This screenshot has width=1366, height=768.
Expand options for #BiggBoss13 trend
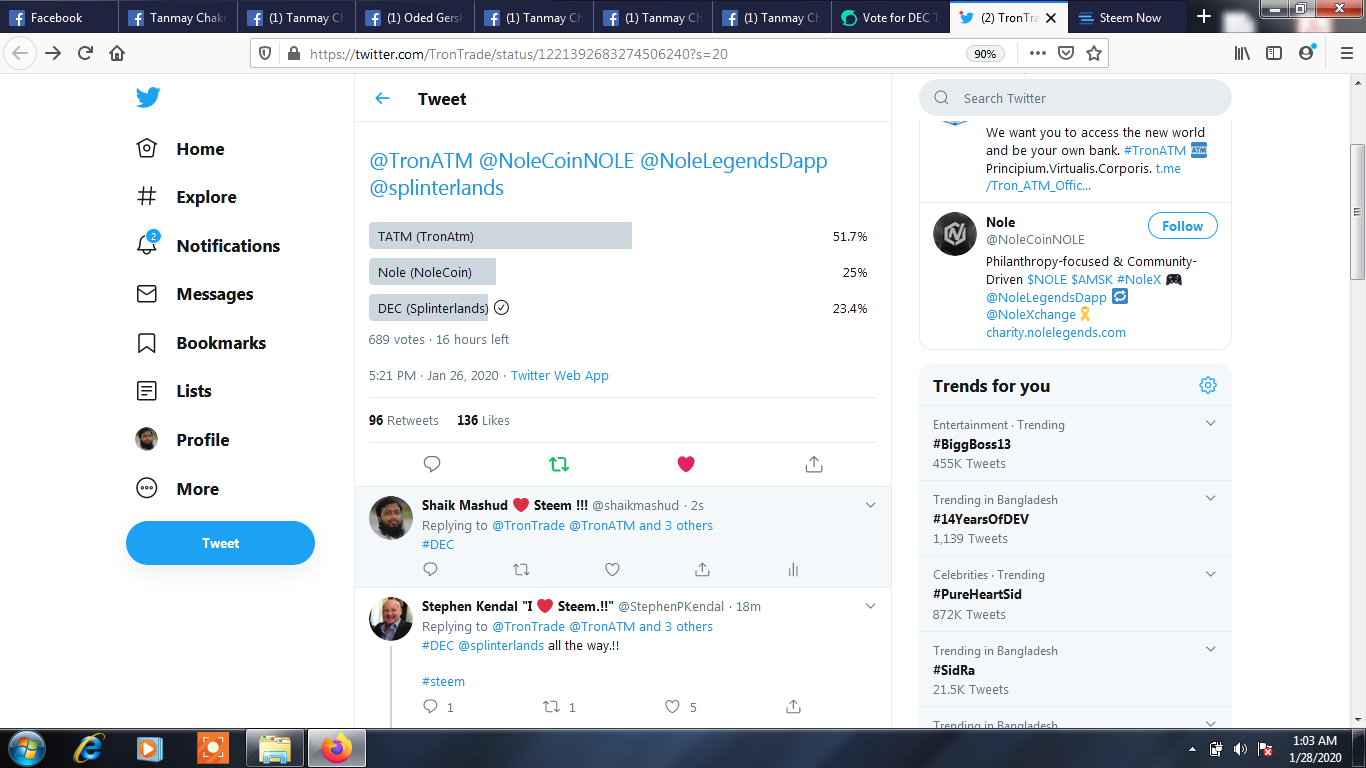click(1211, 424)
